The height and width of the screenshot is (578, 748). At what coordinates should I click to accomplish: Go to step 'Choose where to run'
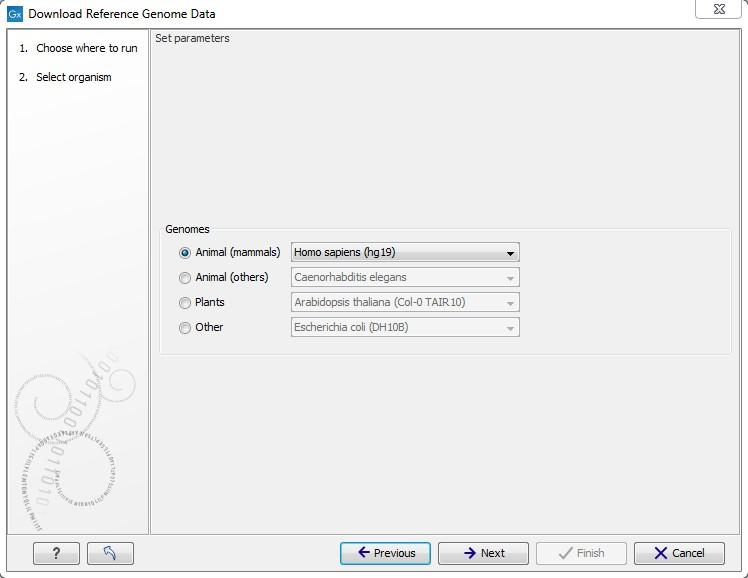[x=86, y=48]
